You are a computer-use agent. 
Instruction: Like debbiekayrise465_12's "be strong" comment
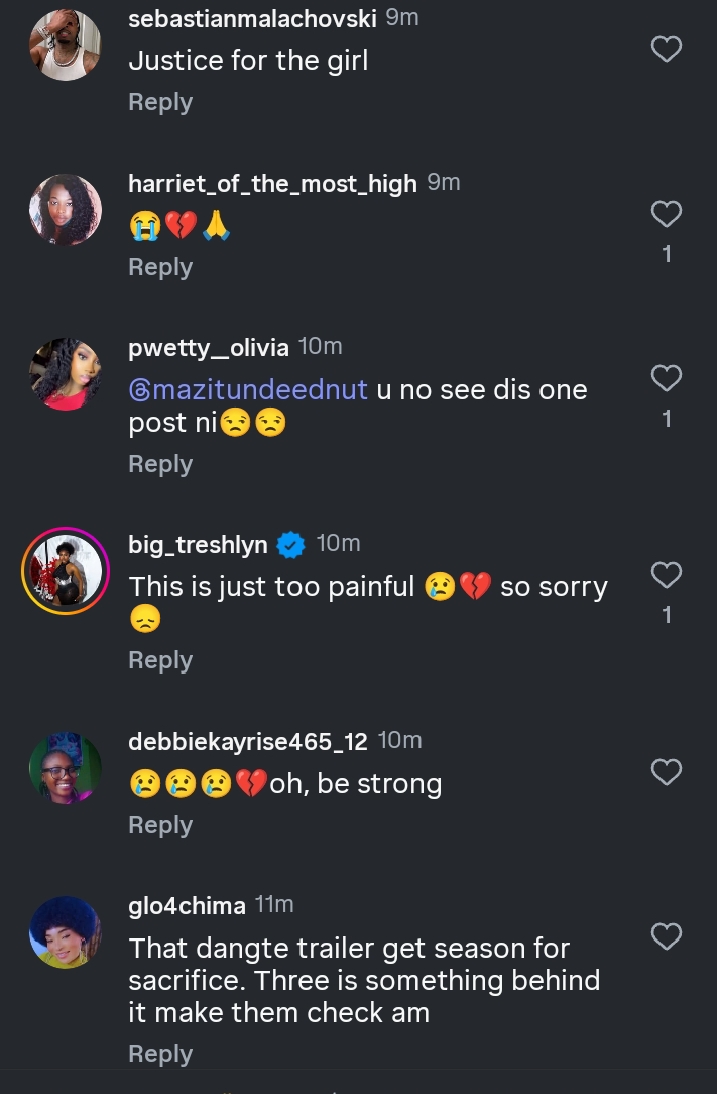point(666,772)
